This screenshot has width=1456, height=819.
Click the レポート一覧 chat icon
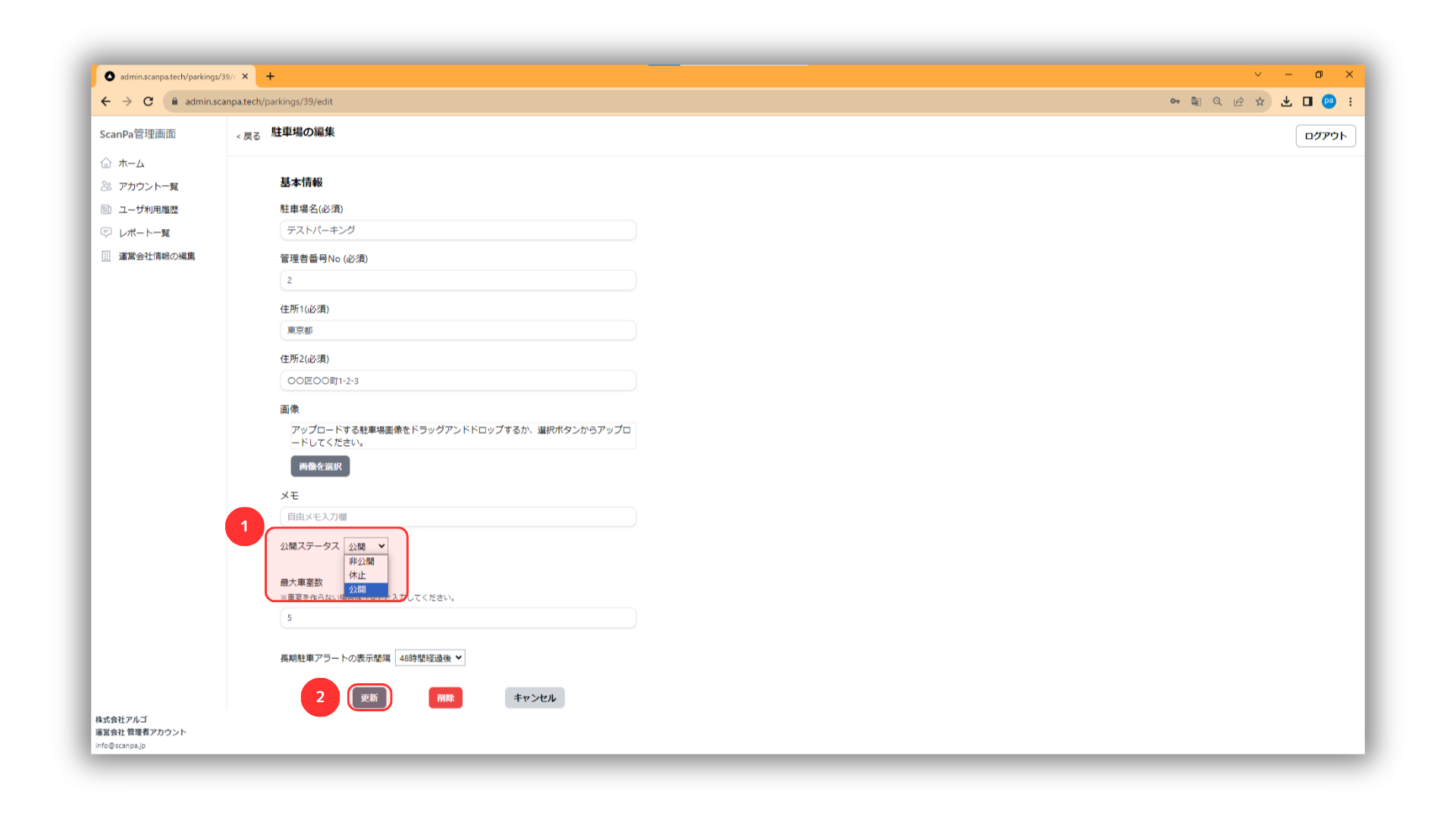[x=106, y=233]
